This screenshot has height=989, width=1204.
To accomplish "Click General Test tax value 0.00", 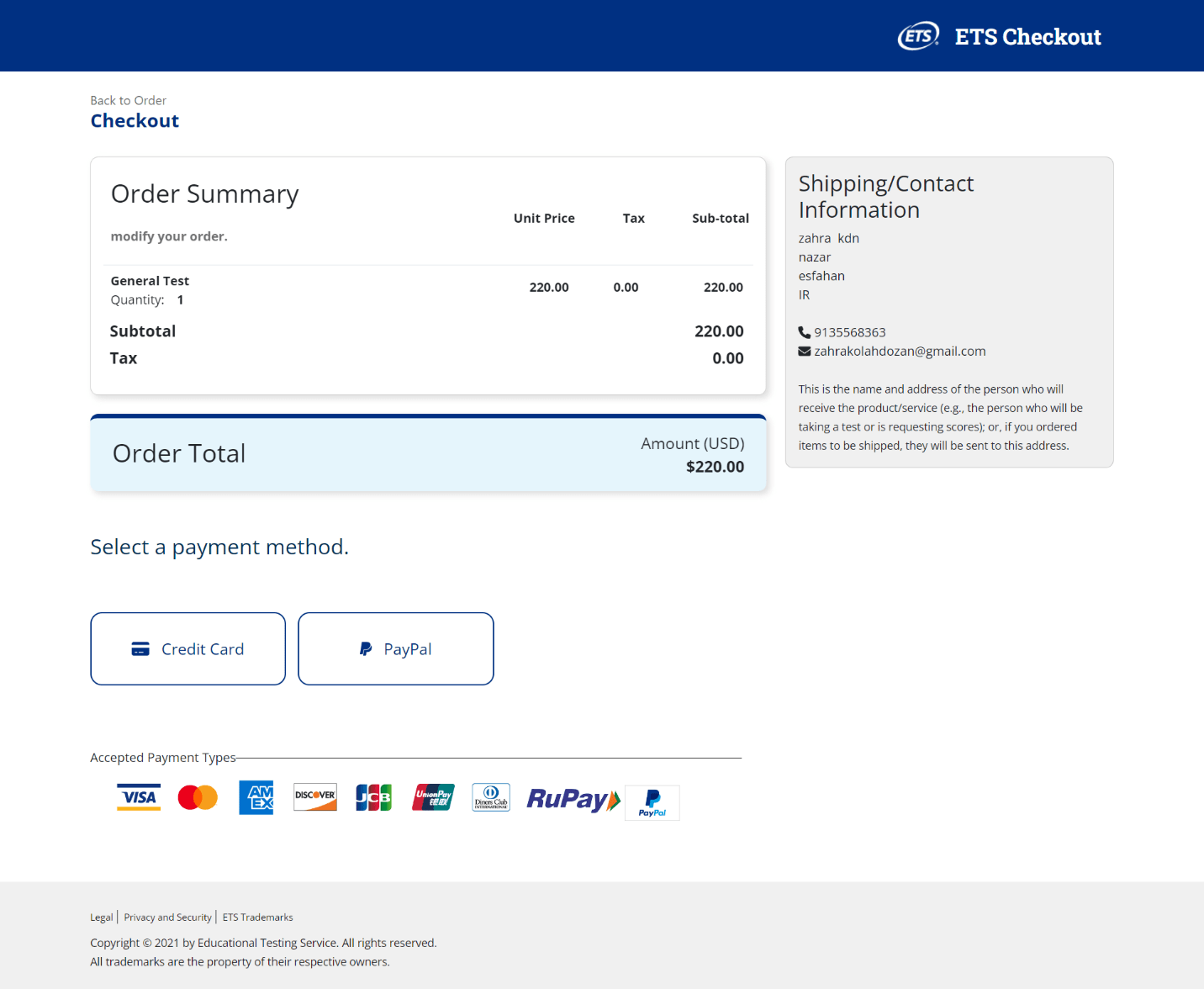I will tap(626, 288).
